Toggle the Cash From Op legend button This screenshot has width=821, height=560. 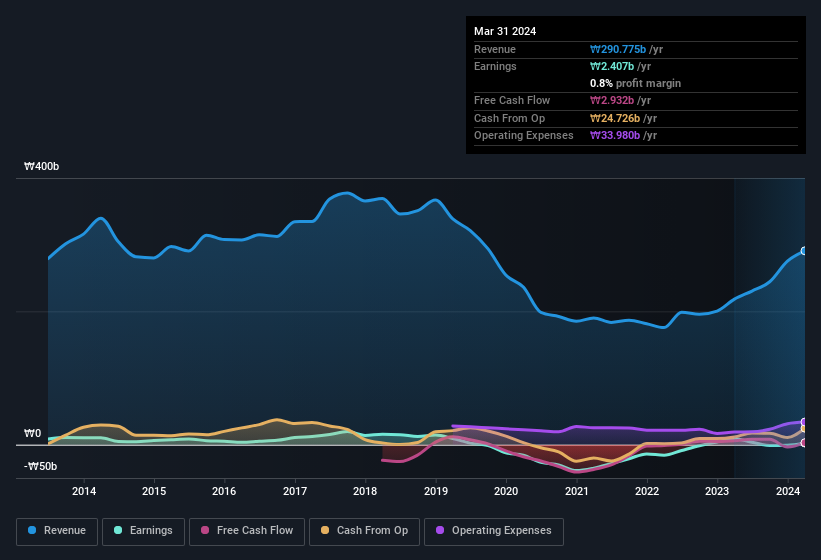point(364,531)
